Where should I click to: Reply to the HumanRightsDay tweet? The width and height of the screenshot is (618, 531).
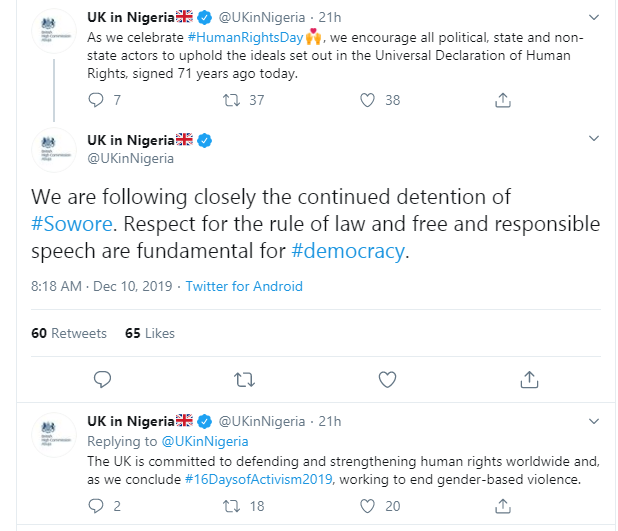[96, 100]
